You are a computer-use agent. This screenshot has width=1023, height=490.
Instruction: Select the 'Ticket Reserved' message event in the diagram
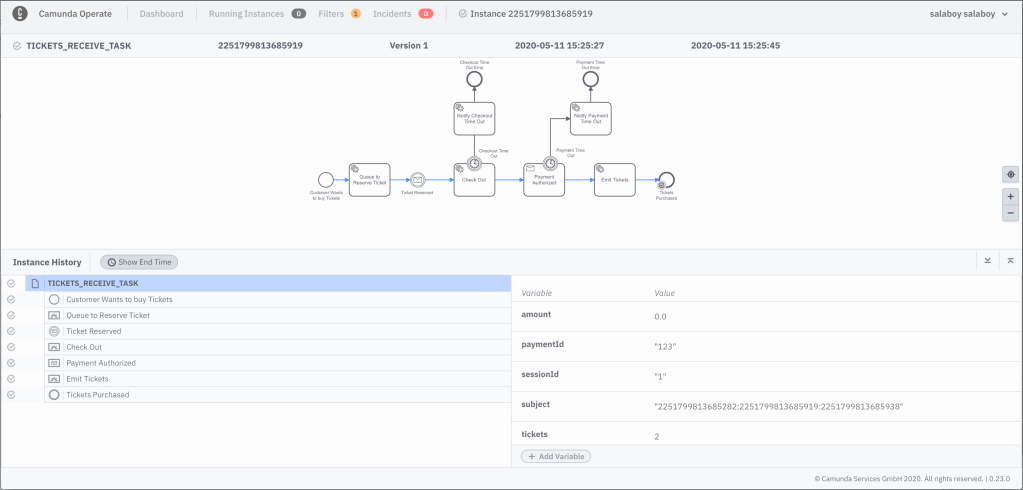[x=418, y=179]
